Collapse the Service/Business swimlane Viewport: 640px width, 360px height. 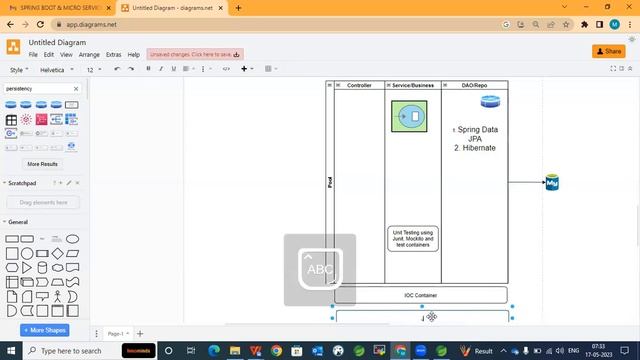(389, 85)
